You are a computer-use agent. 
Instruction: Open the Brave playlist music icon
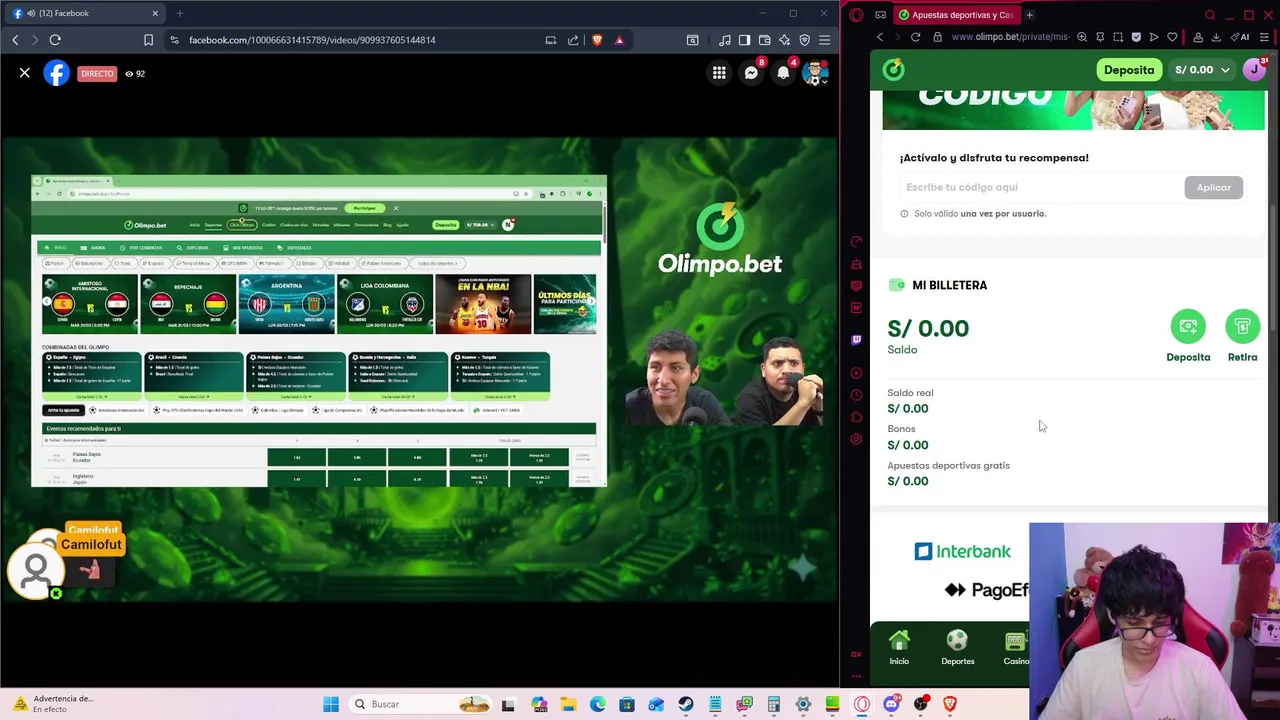[x=724, y=40]
